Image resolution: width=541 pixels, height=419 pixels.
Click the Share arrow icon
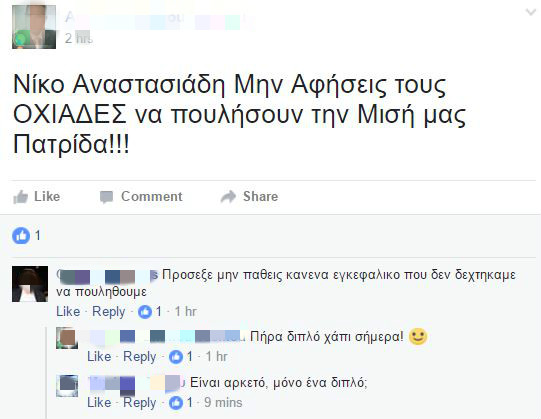coord(228,197)
